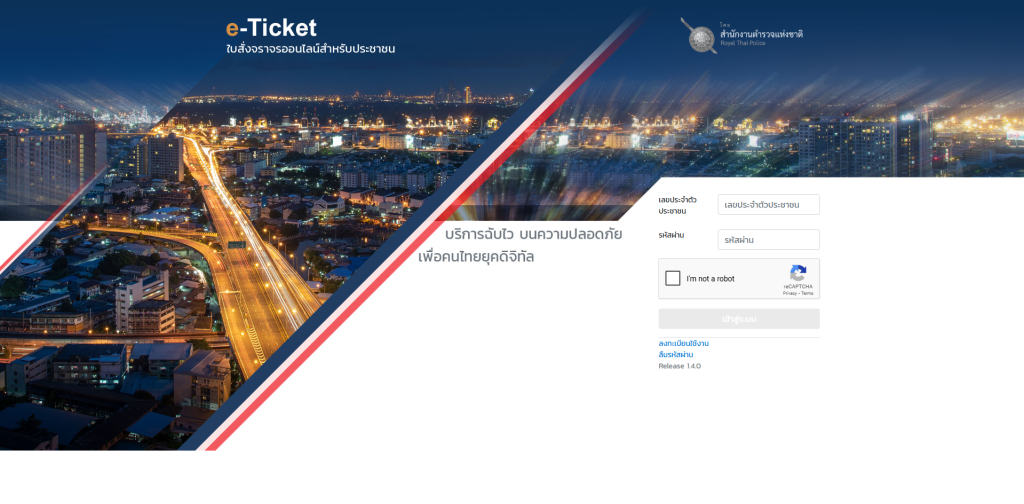Open the ลืมรหัสผ่าน forgot password link

click(x=676, y=354)
